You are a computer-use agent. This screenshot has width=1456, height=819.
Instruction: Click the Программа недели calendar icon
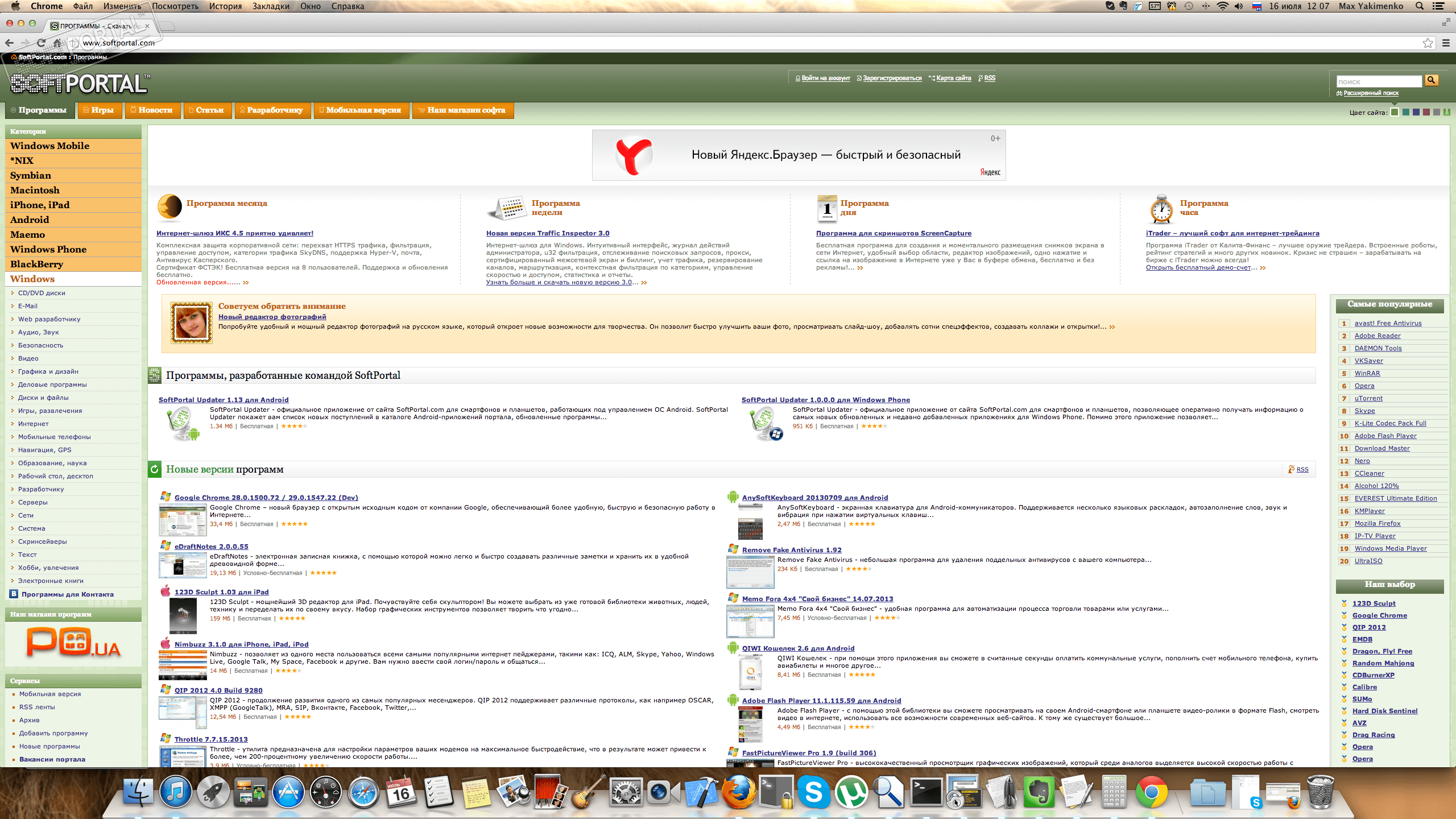point(506,208)
